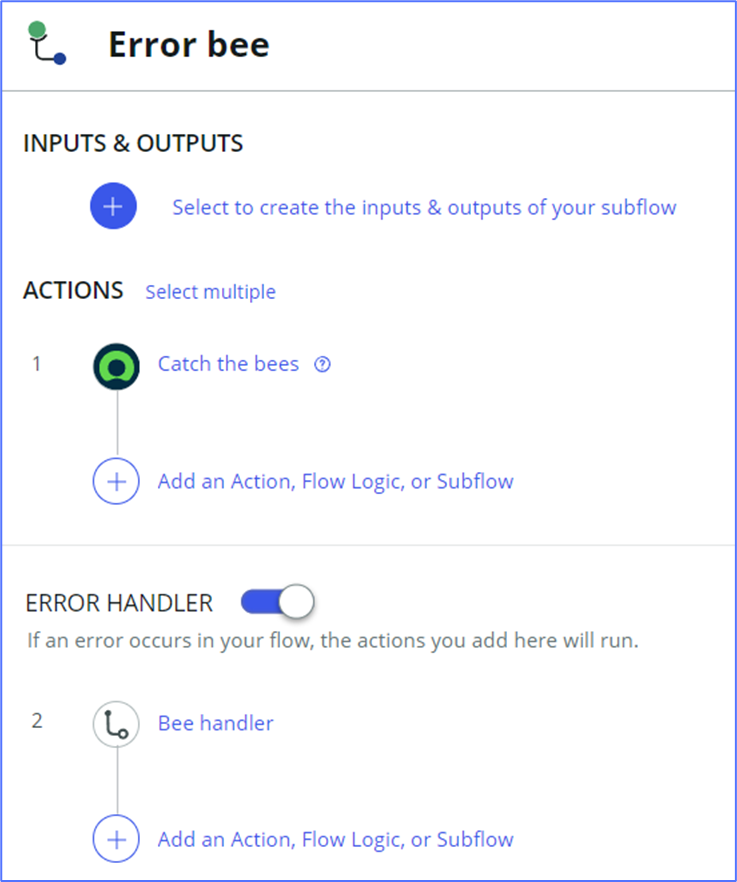
Task: Open the help tooltip beside Catch the bees
Action: click(x=321, y=364)
